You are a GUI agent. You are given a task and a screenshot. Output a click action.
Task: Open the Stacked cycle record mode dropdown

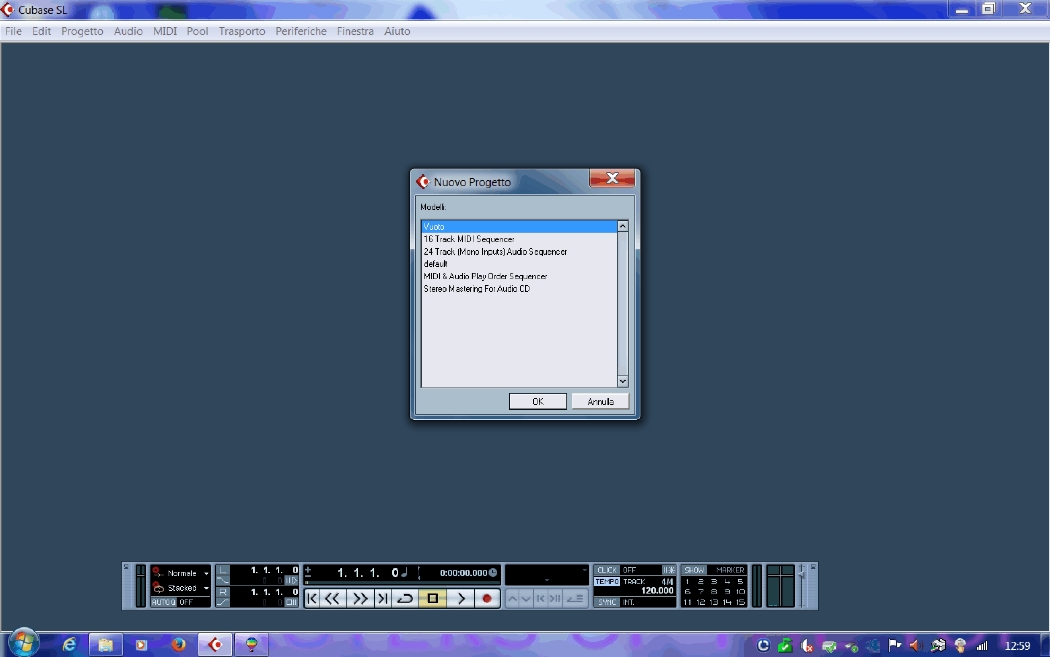pyautogui.click(x=206, y=588)
